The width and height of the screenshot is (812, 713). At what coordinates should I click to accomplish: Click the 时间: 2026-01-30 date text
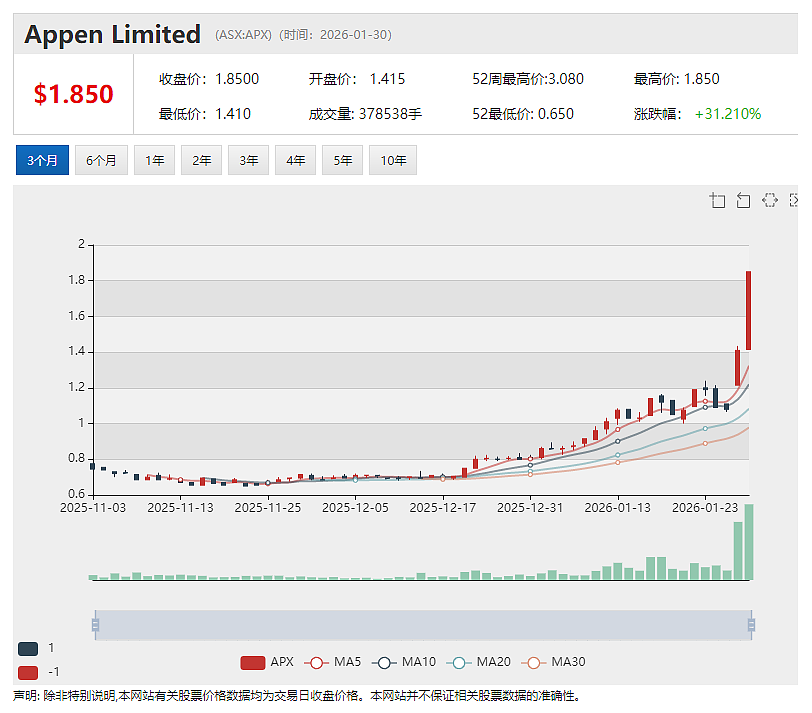336,35
